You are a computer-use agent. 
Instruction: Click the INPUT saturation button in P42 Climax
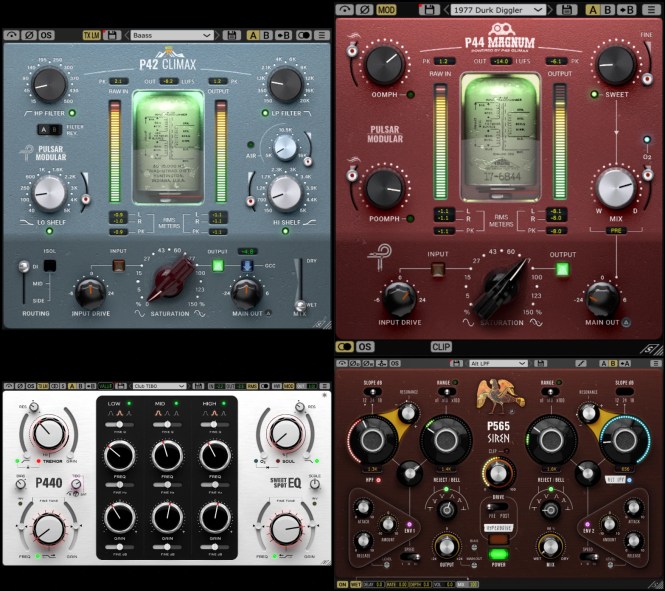tap(118, 265)
